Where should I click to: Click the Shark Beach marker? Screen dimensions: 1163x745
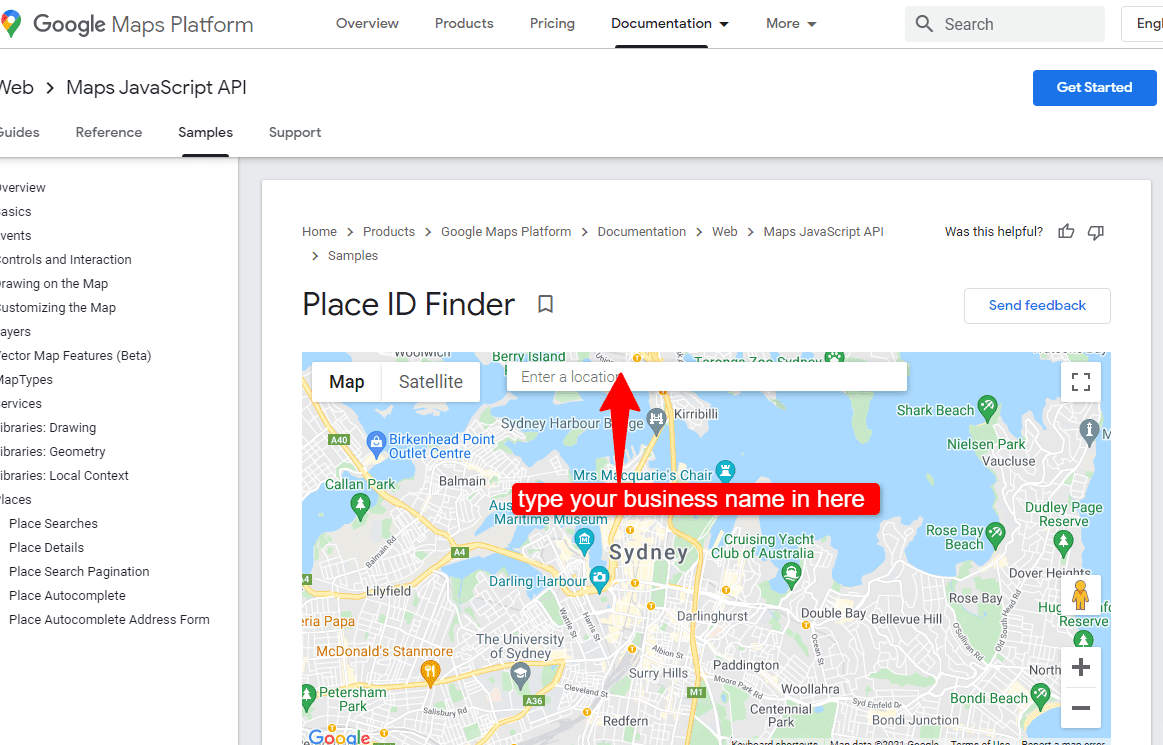pyautogui.click(x=987, y=407)
